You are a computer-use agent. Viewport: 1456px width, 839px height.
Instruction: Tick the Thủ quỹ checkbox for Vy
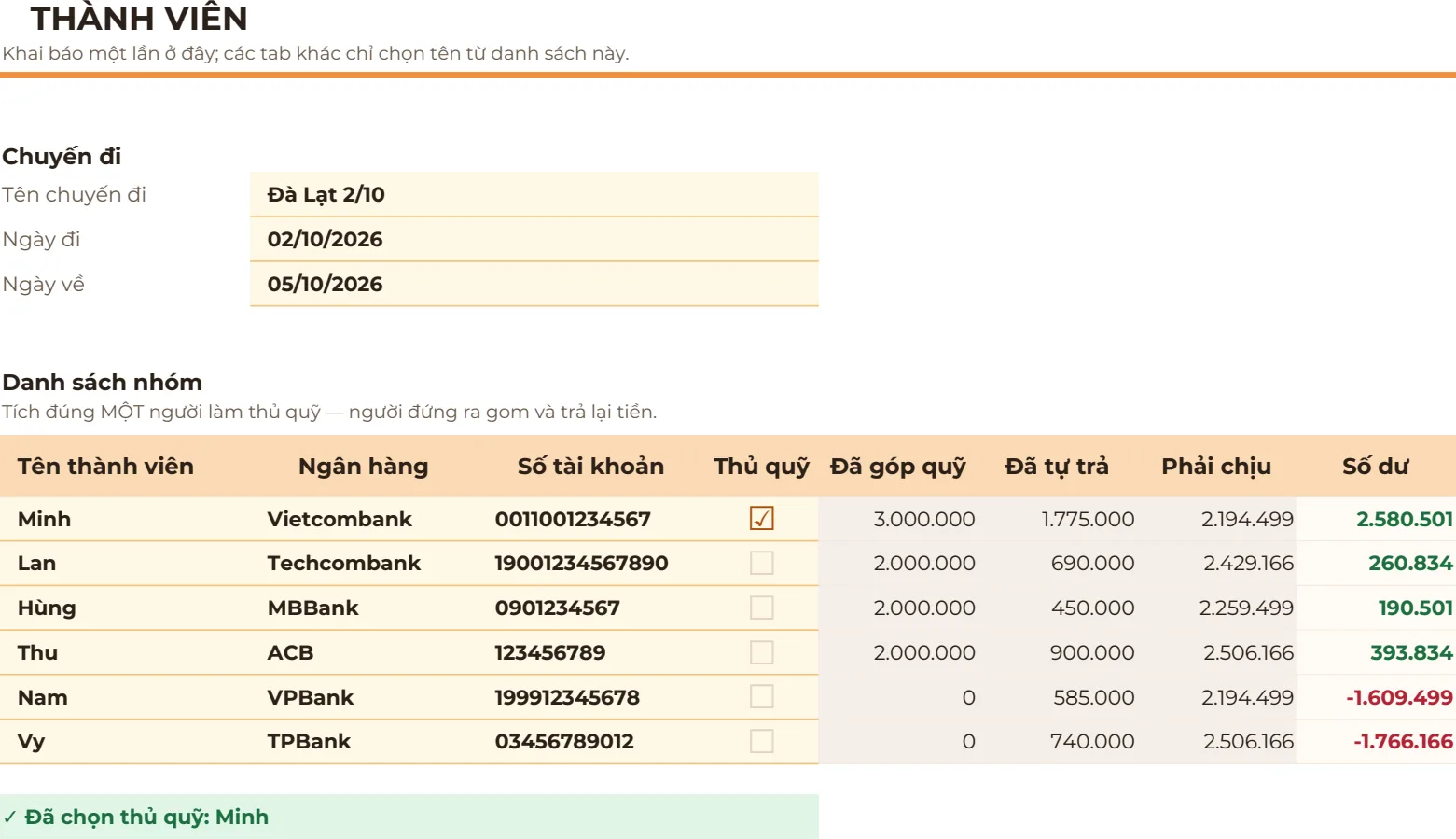tap(761, 741)
